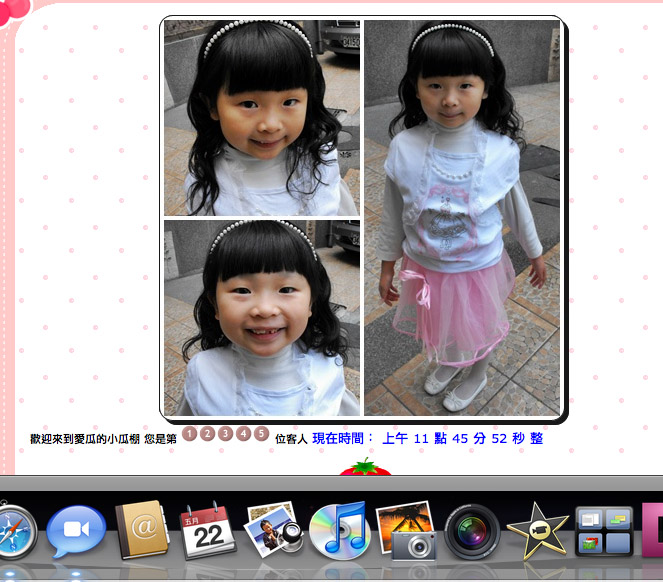
Task: Launch iPhoto camera and palm icon
Action: coord(407,530)
